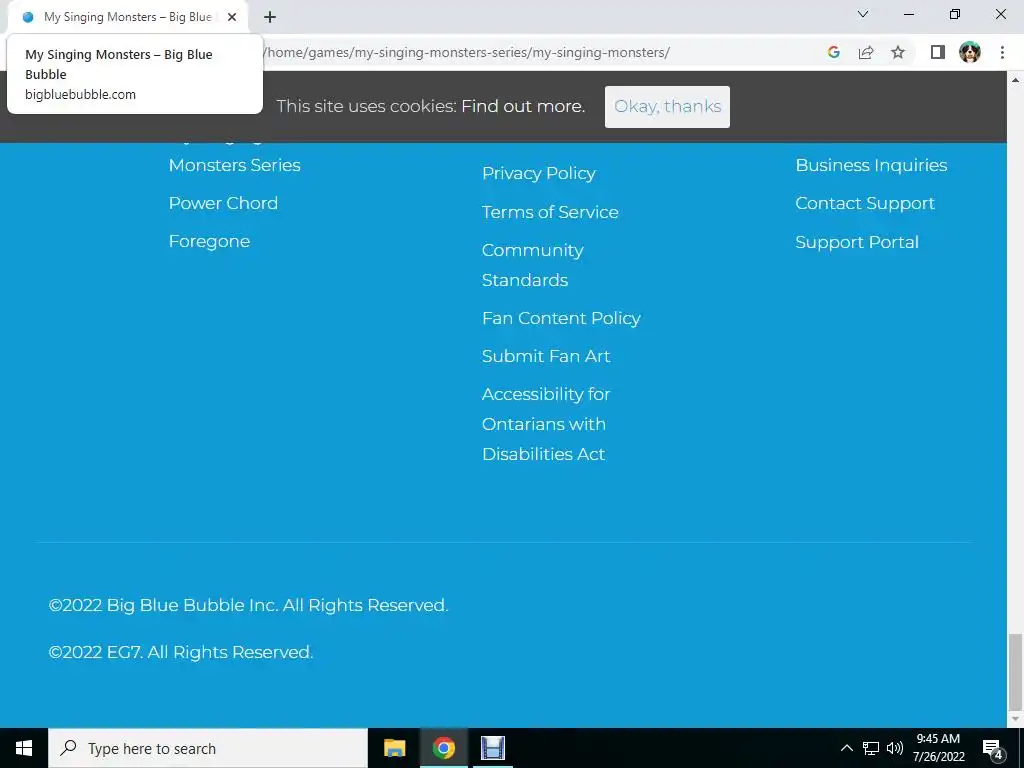Open the Fan Content Policy link
This screenshot has height=768, width=1024.
tap(561, 318)
